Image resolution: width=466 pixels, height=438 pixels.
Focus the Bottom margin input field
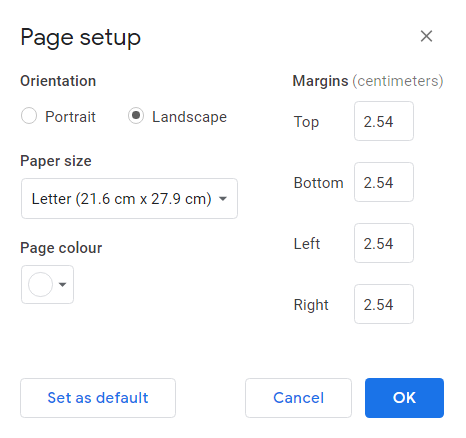(384, 182)
